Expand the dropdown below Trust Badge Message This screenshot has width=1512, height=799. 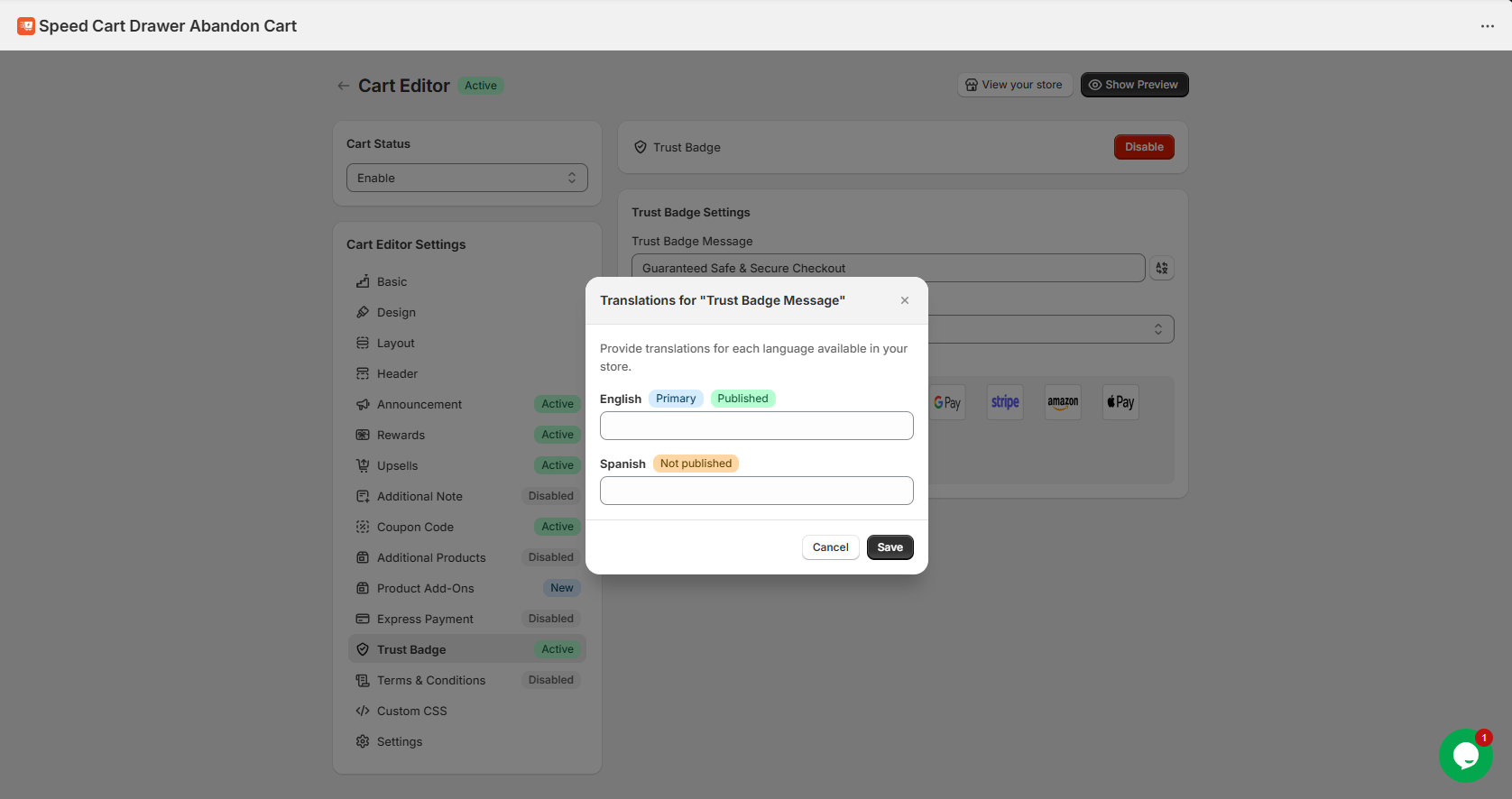[1051, 329]
